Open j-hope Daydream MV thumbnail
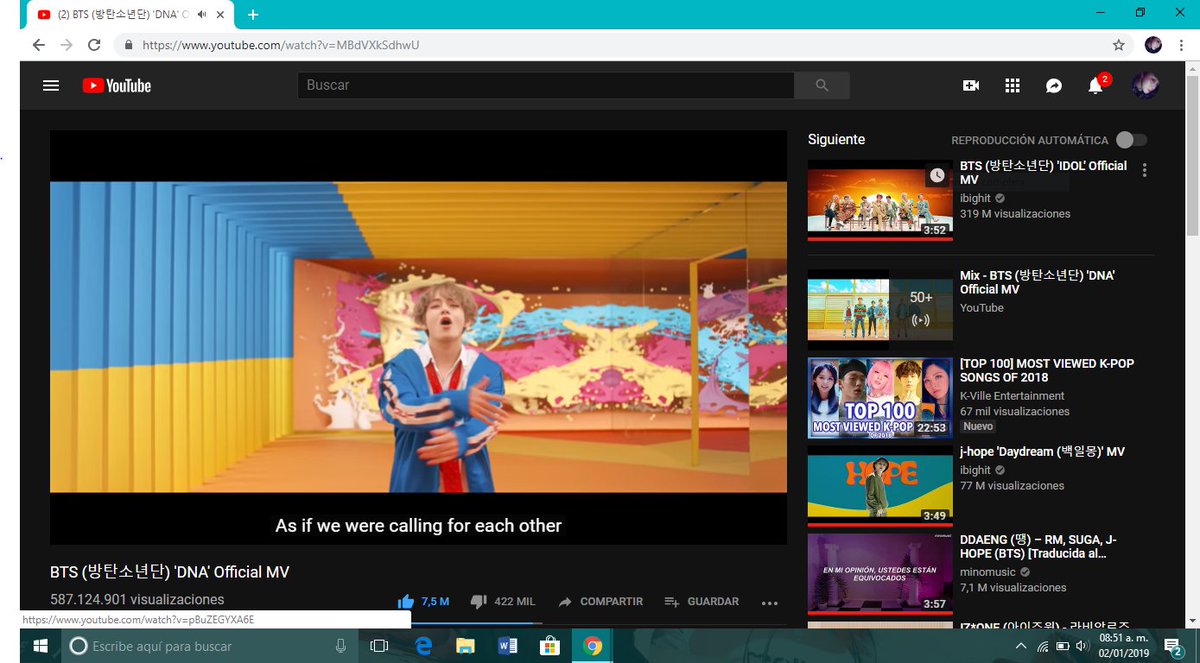This screenshot has height=663, width=1200. click(880, 485)
